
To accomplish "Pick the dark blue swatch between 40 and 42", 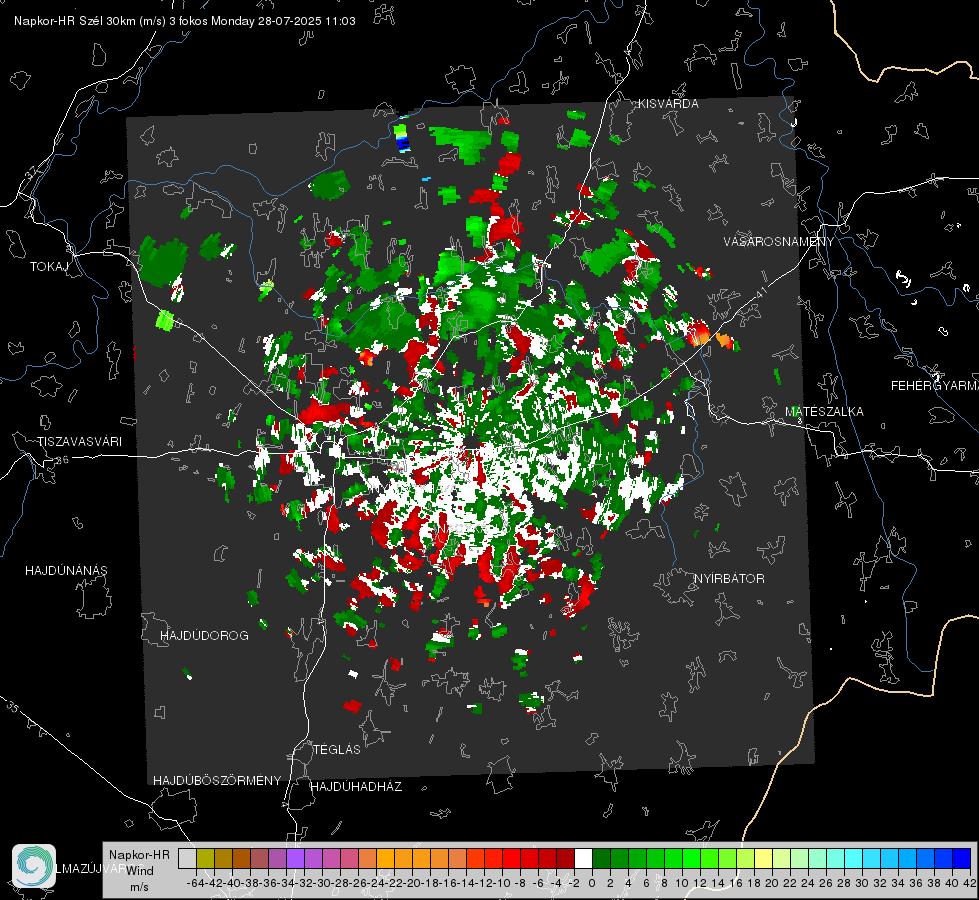I will coord(961,858).
